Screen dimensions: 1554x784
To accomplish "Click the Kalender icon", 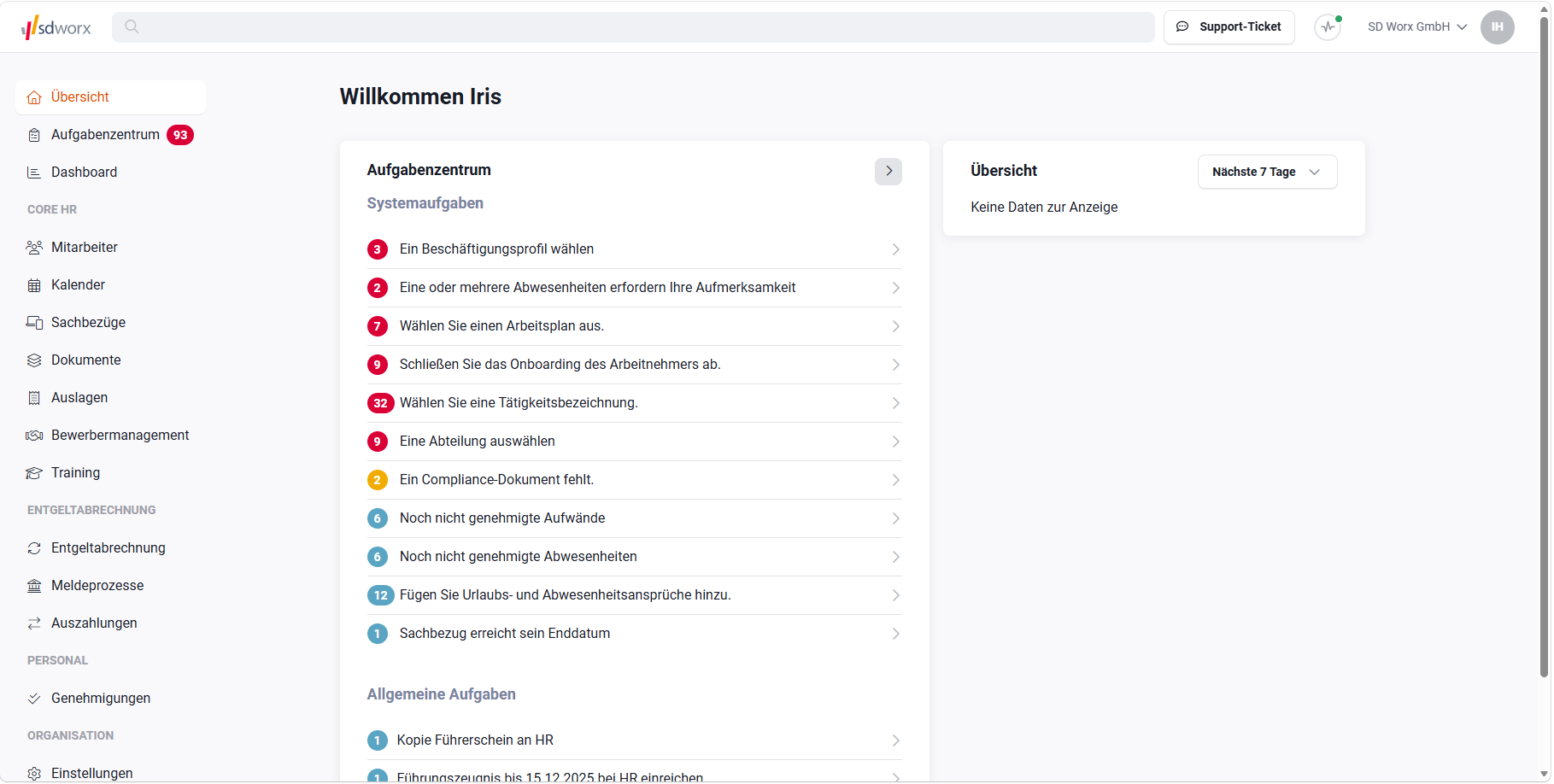I will pos(34,285).
